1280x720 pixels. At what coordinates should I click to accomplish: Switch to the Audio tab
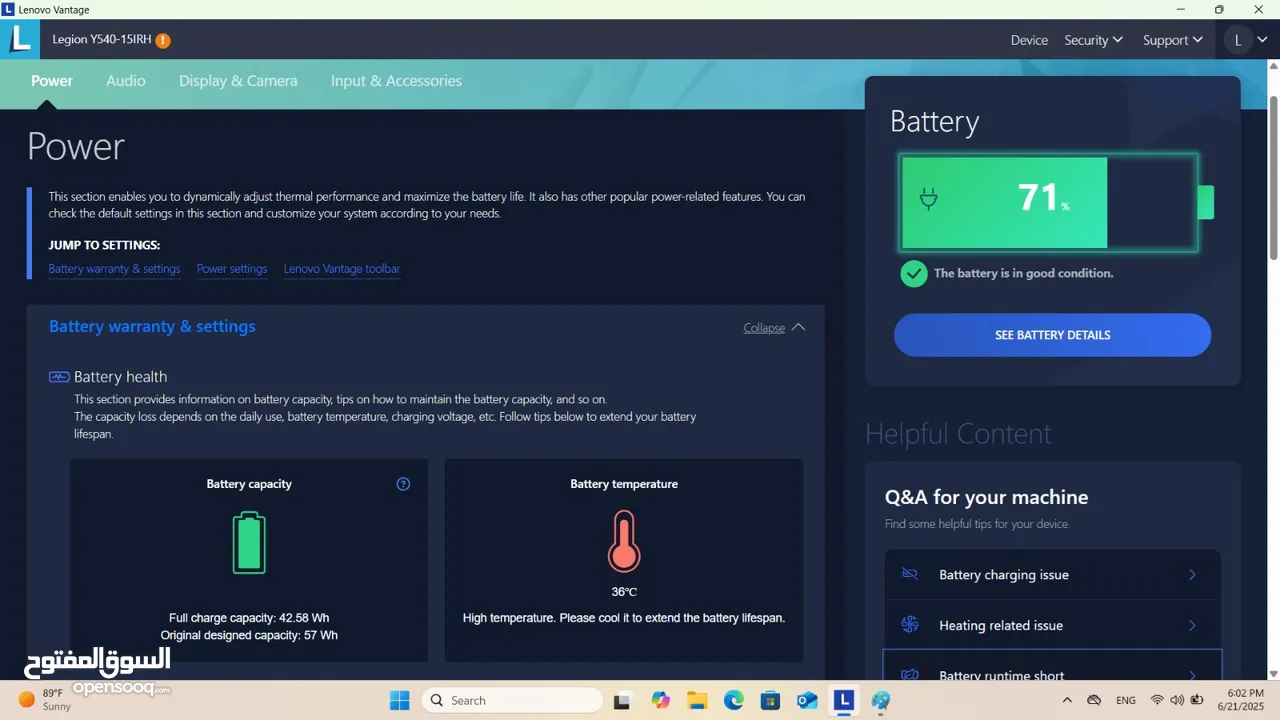coord(126,81)
